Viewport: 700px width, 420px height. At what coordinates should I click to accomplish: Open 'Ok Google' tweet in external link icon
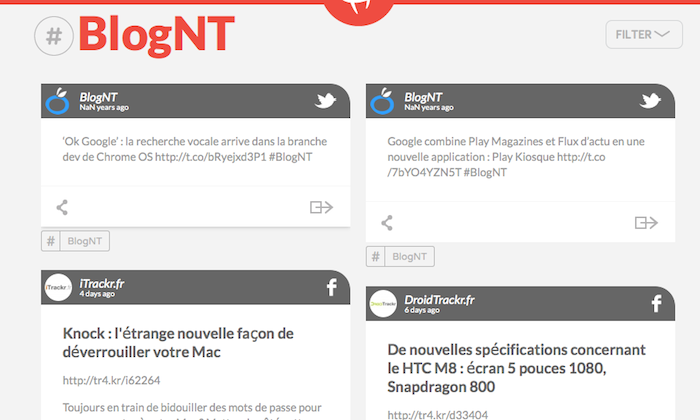click(x=321, y=207)
